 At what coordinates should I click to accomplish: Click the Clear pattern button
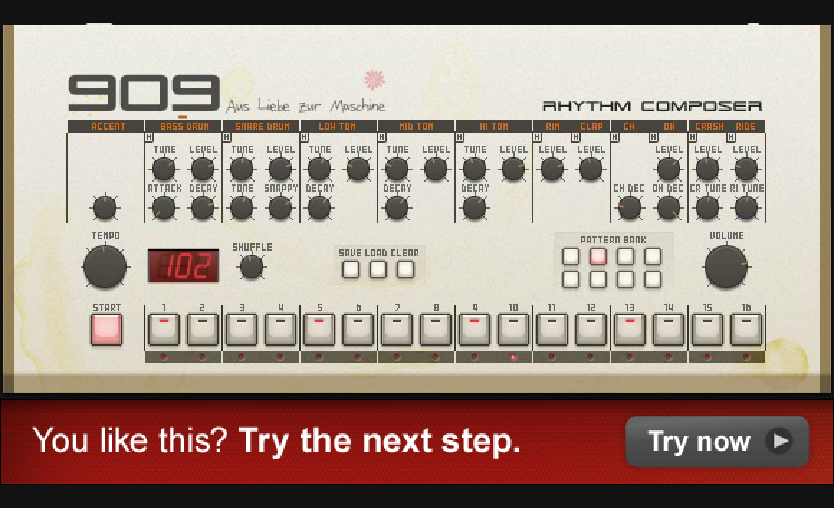pyautogui.click(x=405, y=269)
